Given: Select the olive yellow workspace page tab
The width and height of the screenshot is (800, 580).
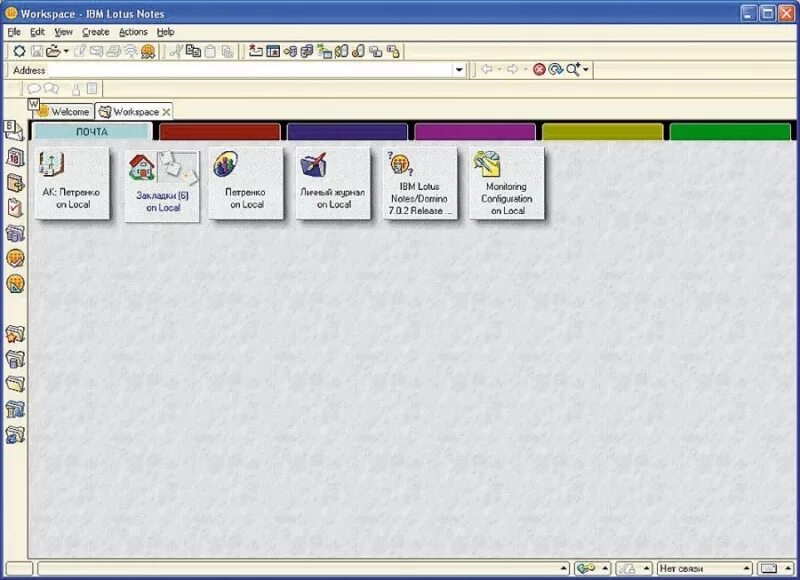Looking at the screenshot, I should click(602, 132).
